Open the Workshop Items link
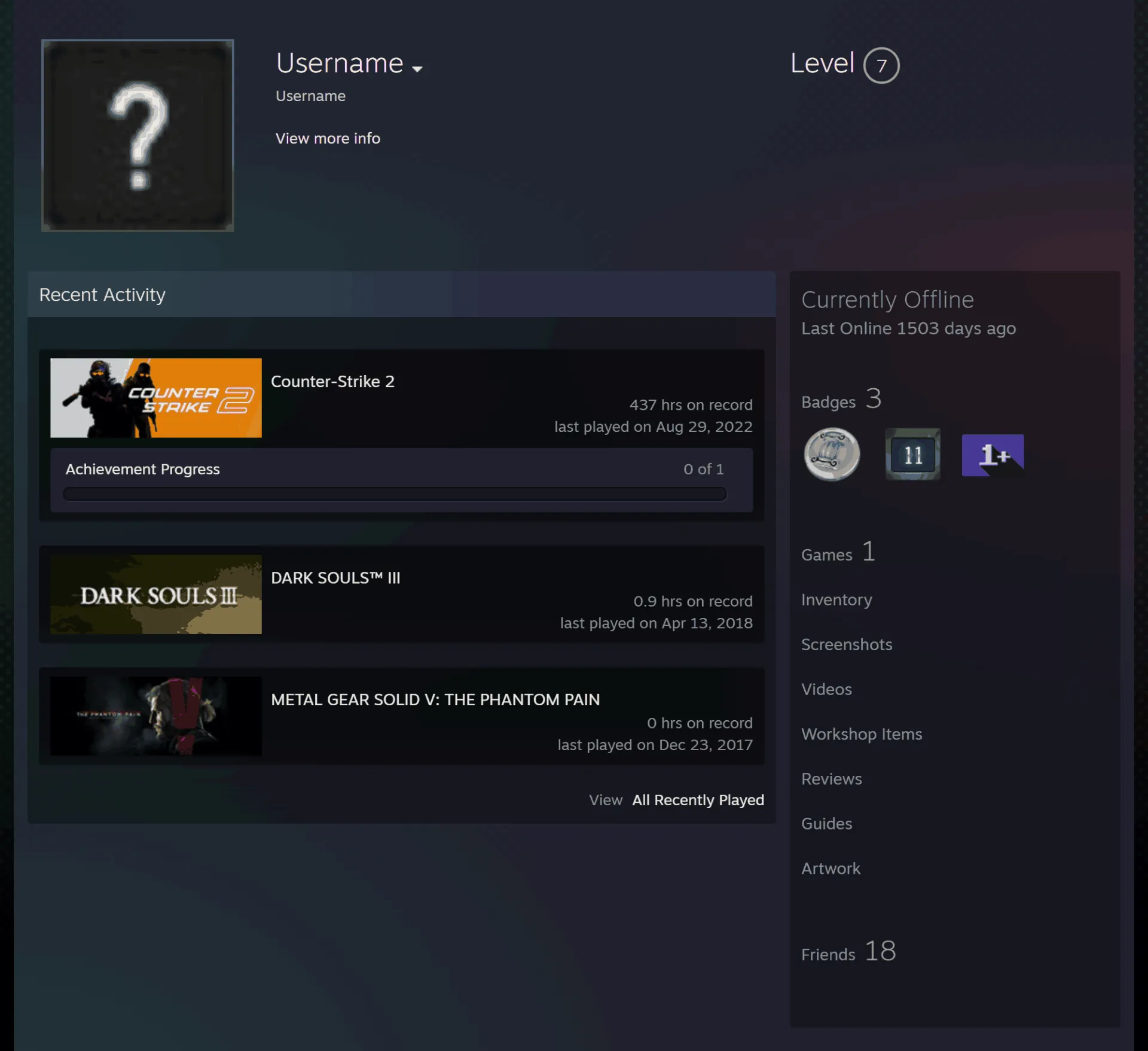 (x=862, y=734)
